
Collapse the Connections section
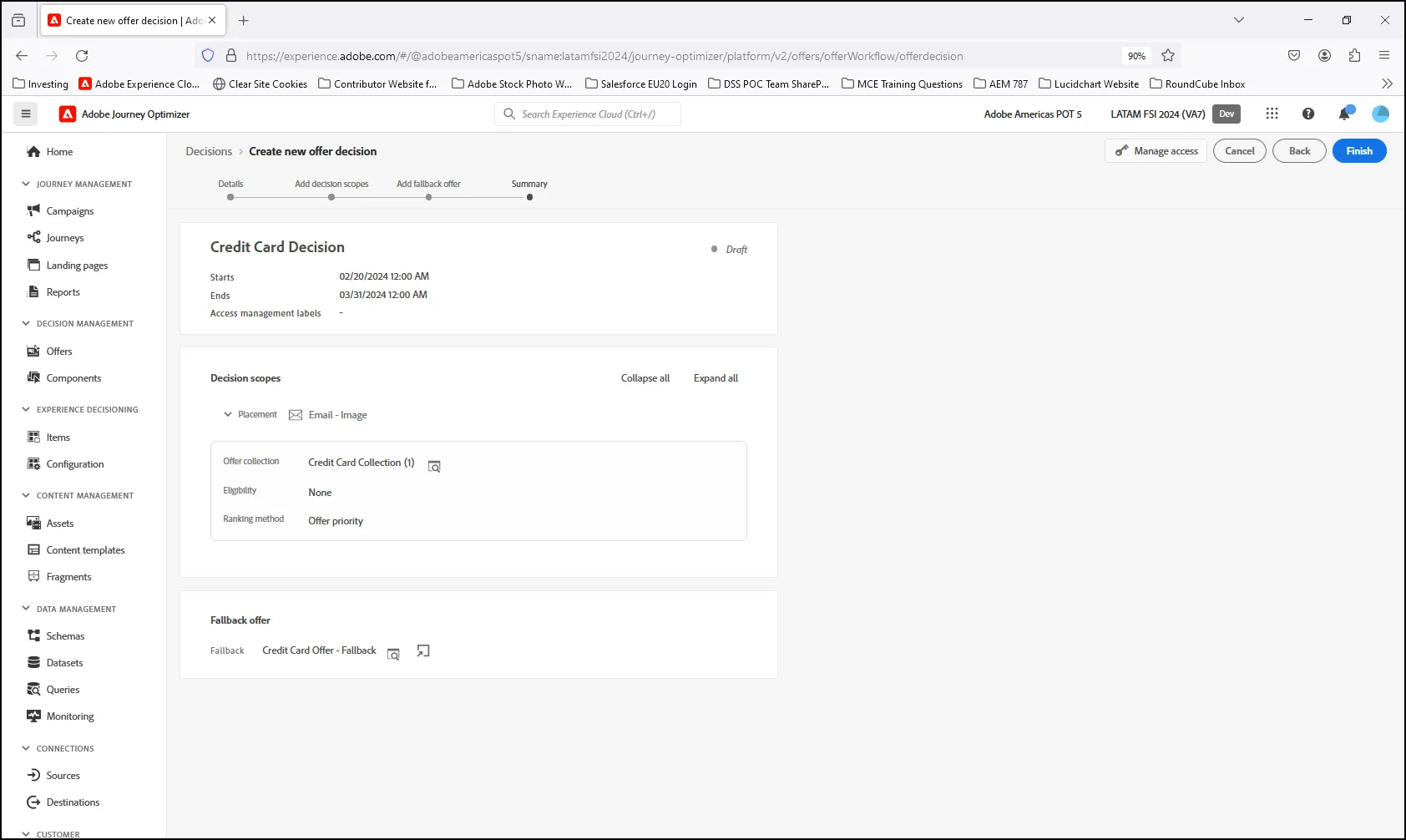tap(26, 748)
